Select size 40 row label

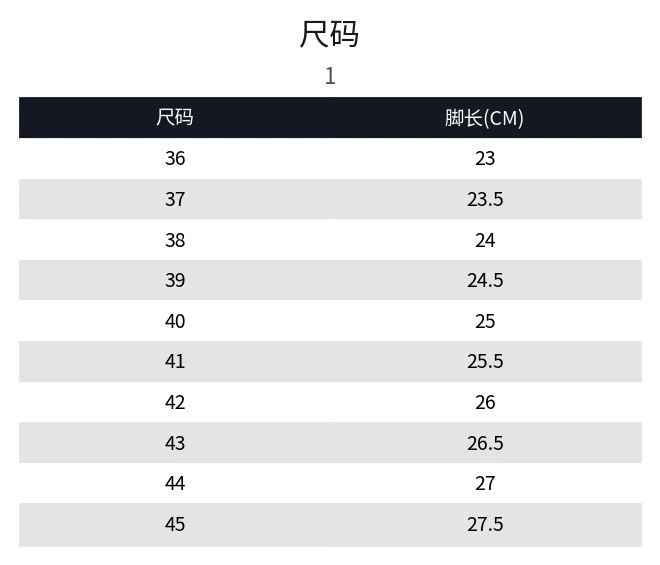(175, 321)
